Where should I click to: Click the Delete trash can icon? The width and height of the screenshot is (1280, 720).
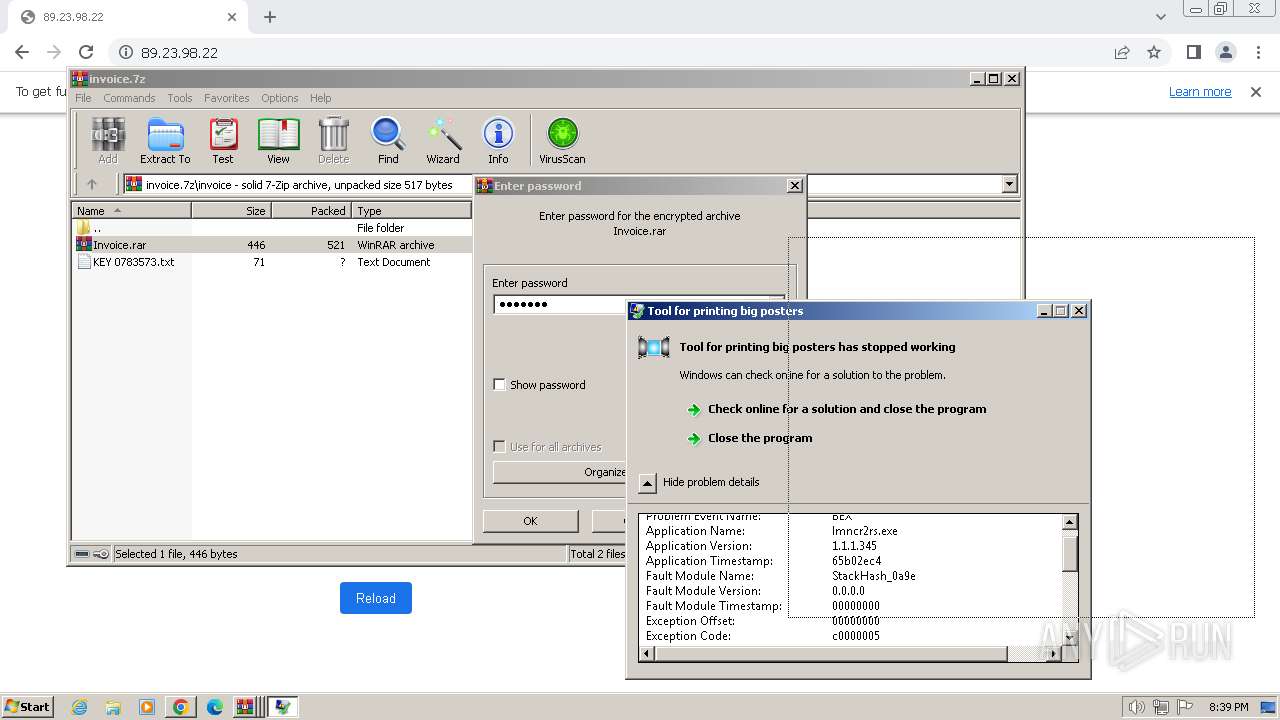(333, 140)
